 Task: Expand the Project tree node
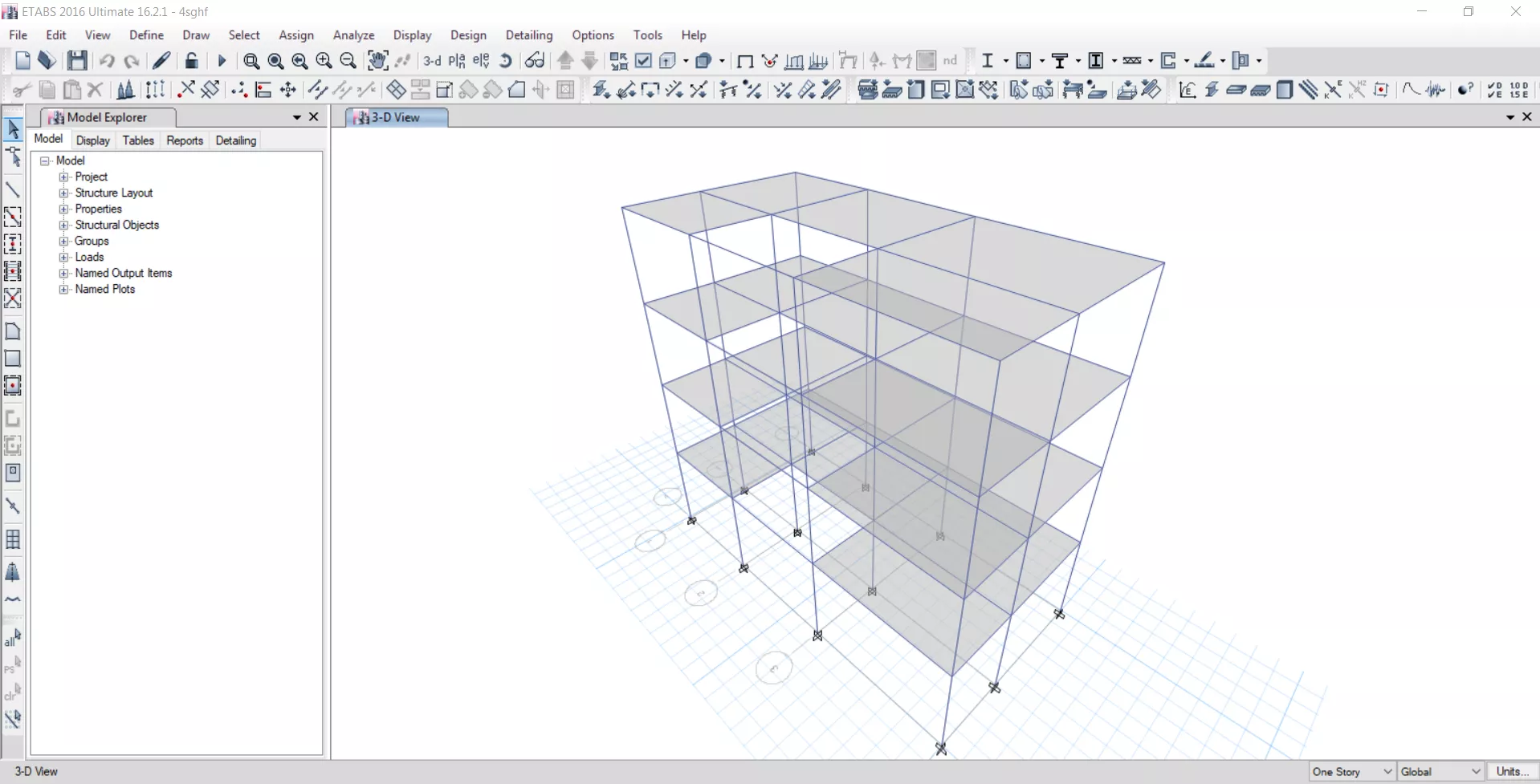coord(64,177)
